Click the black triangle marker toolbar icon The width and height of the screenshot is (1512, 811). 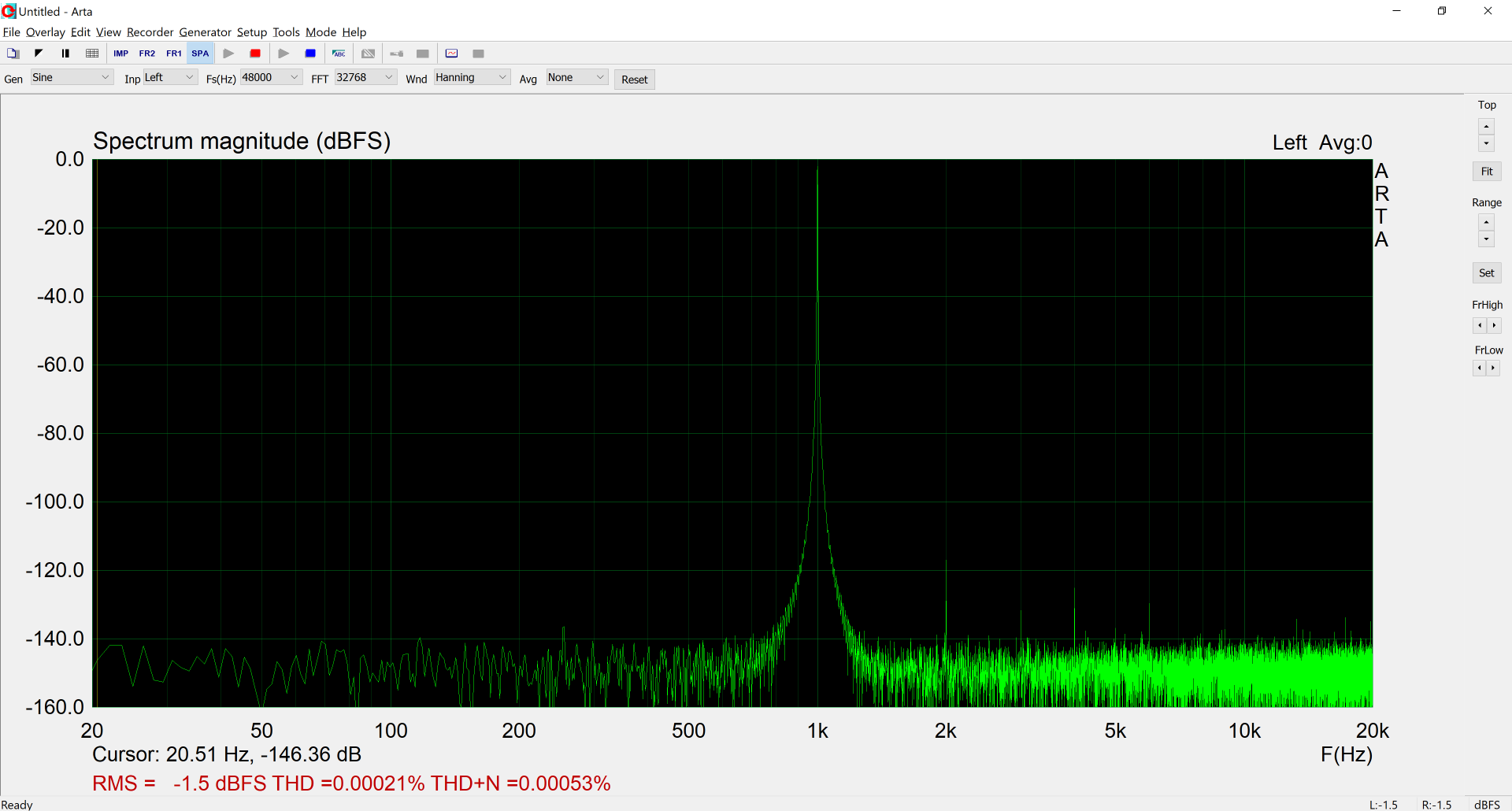38,54
